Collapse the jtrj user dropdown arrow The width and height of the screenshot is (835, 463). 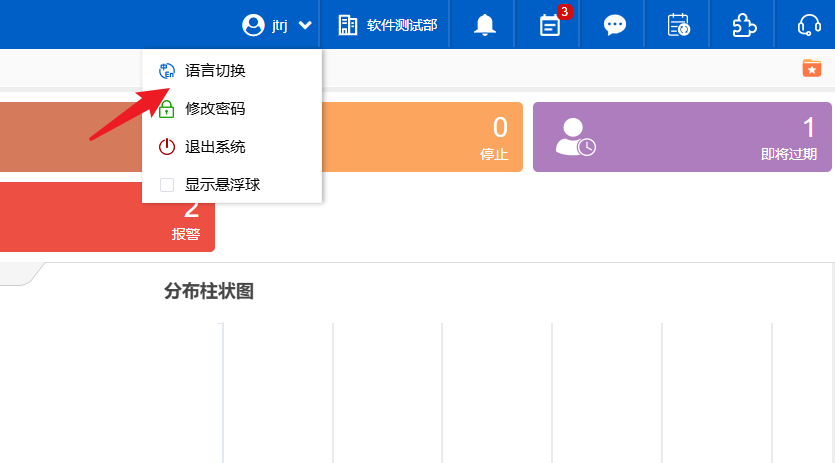pyautogui.click(x=305, y=26)
